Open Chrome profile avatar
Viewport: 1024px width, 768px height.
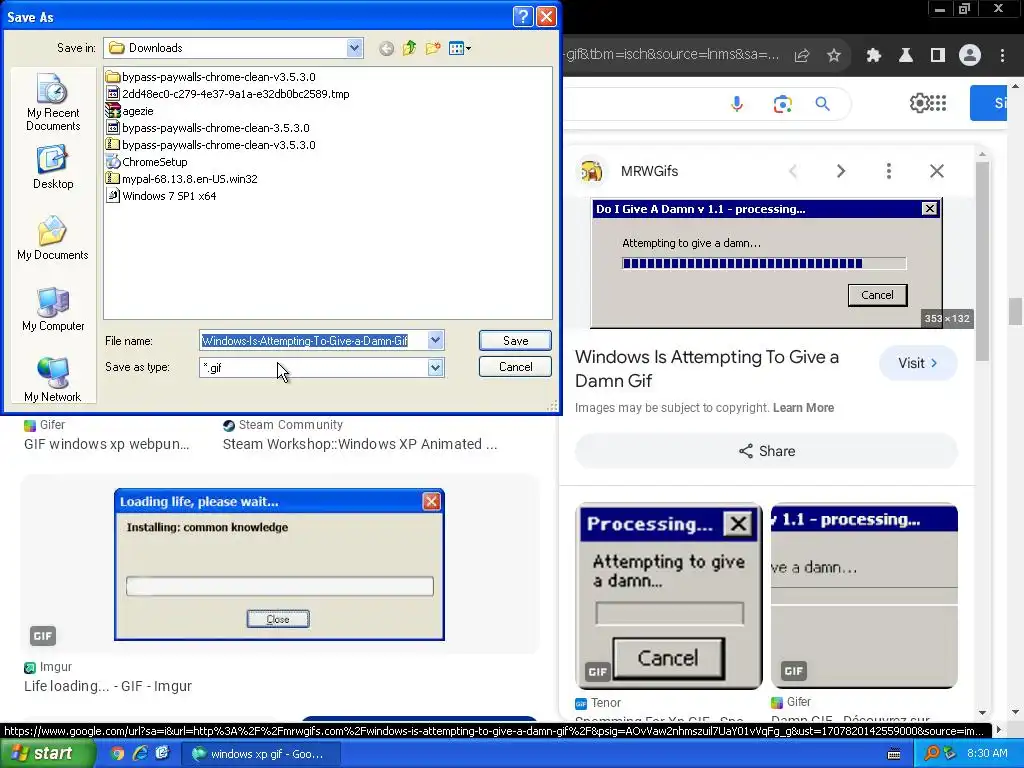click(x=970, y=56)
